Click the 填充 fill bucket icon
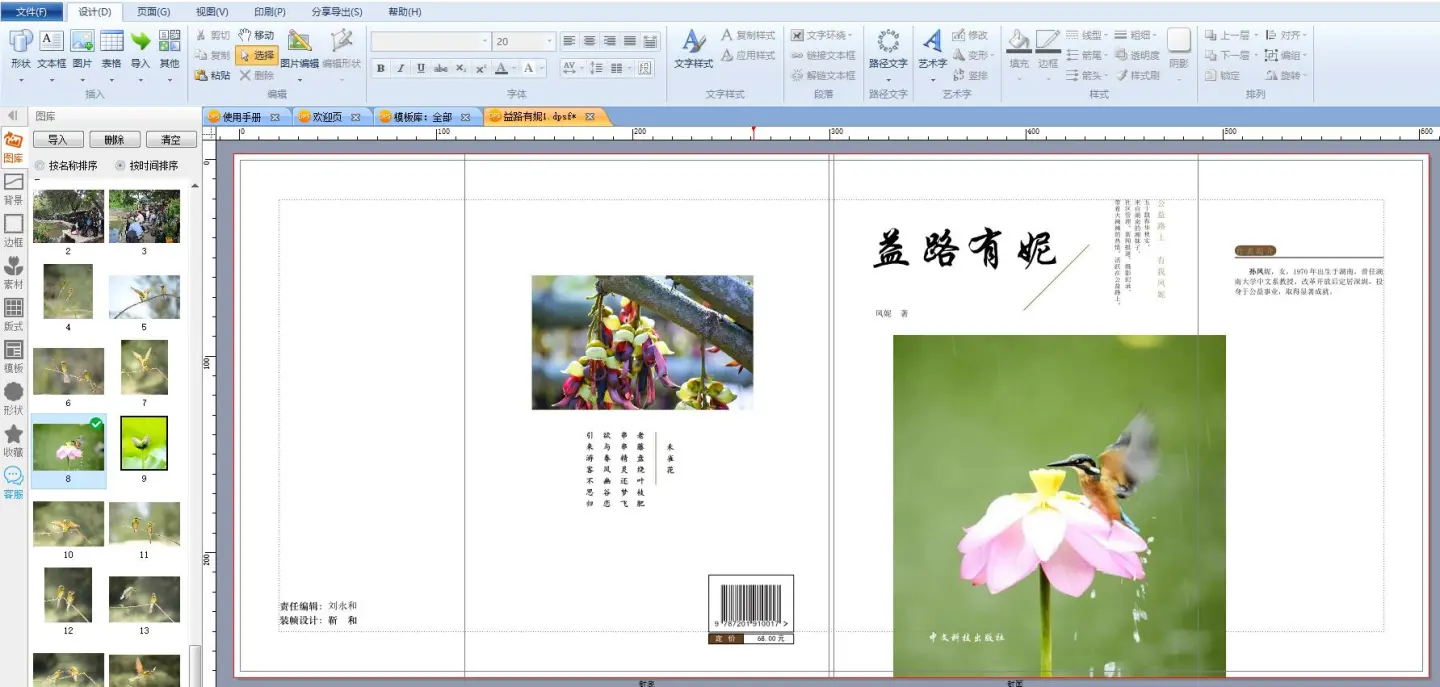1440x687 pixels. [x=1018, y=49]
